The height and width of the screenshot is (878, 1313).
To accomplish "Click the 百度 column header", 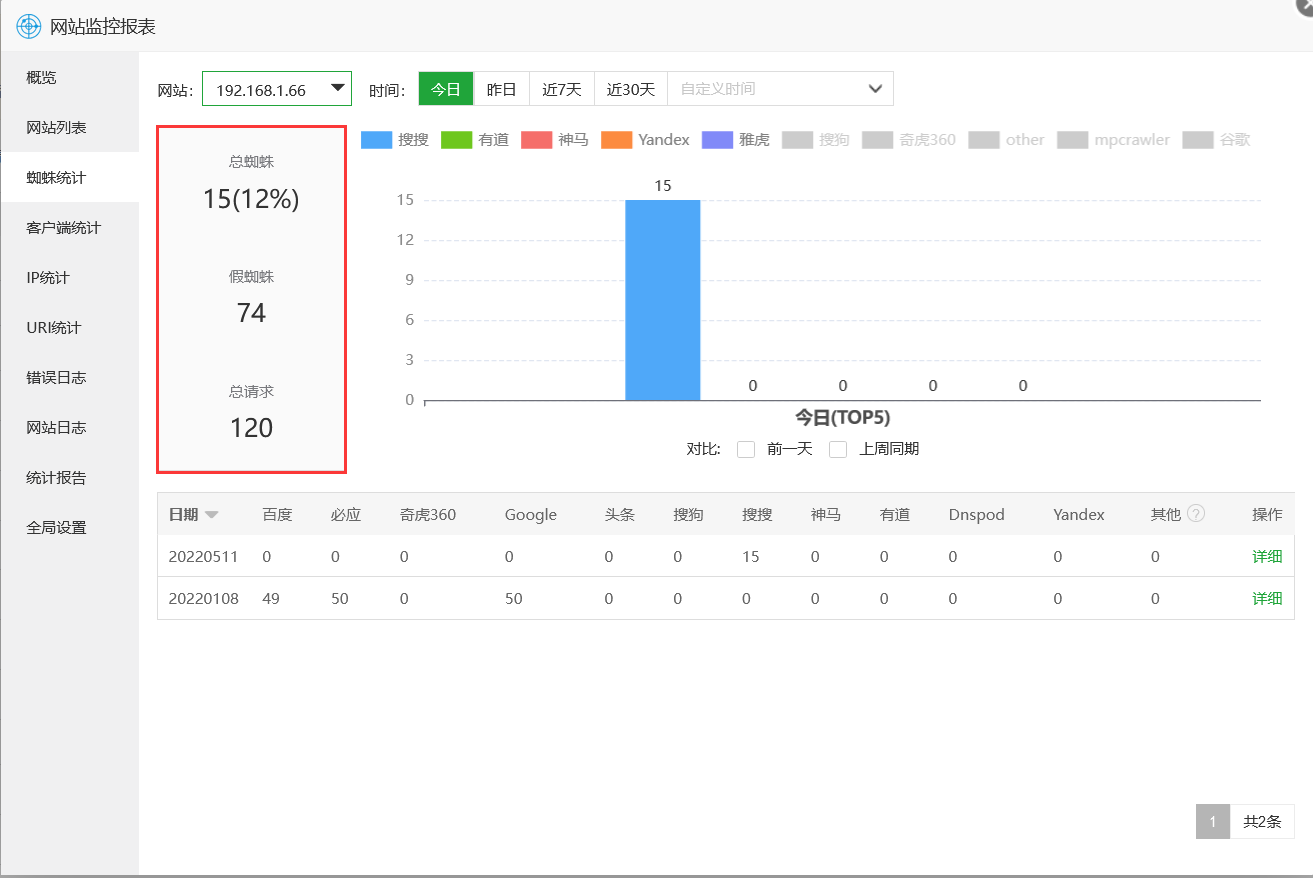I will click(277, 515).
